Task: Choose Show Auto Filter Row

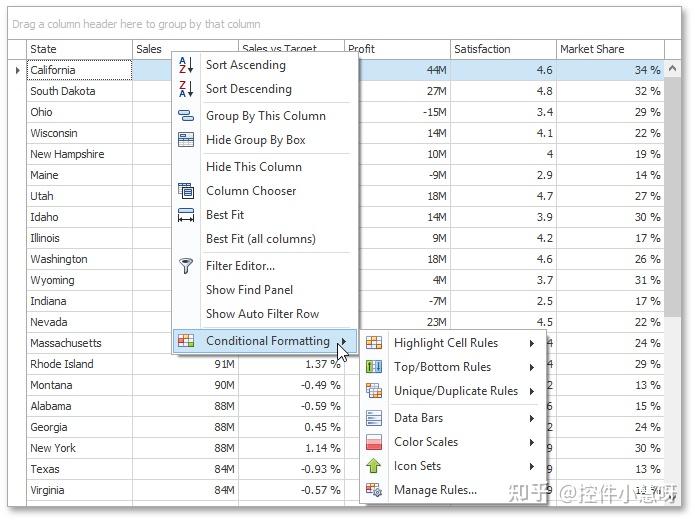Action: (265, 314)
